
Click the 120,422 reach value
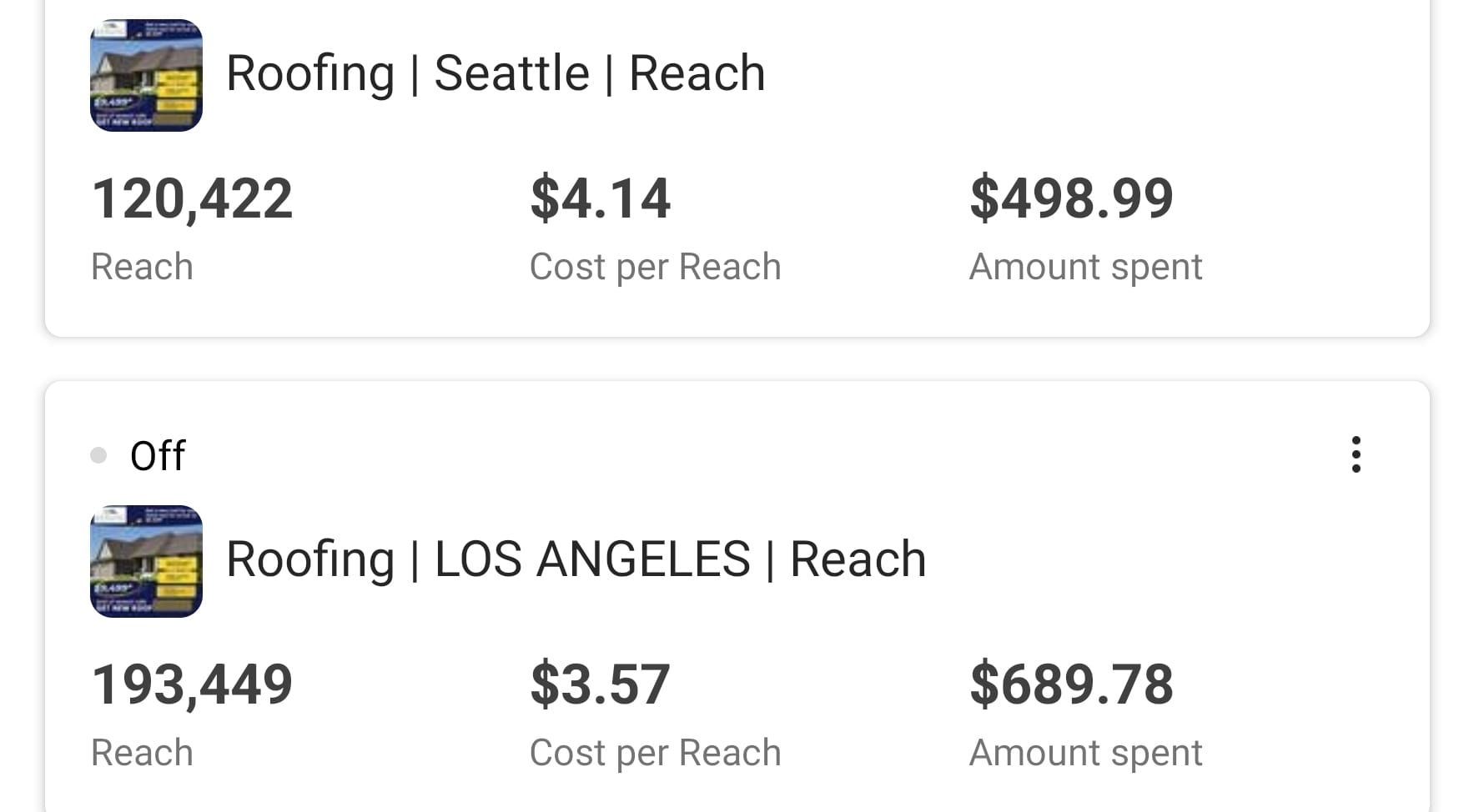tap(192, 199)
